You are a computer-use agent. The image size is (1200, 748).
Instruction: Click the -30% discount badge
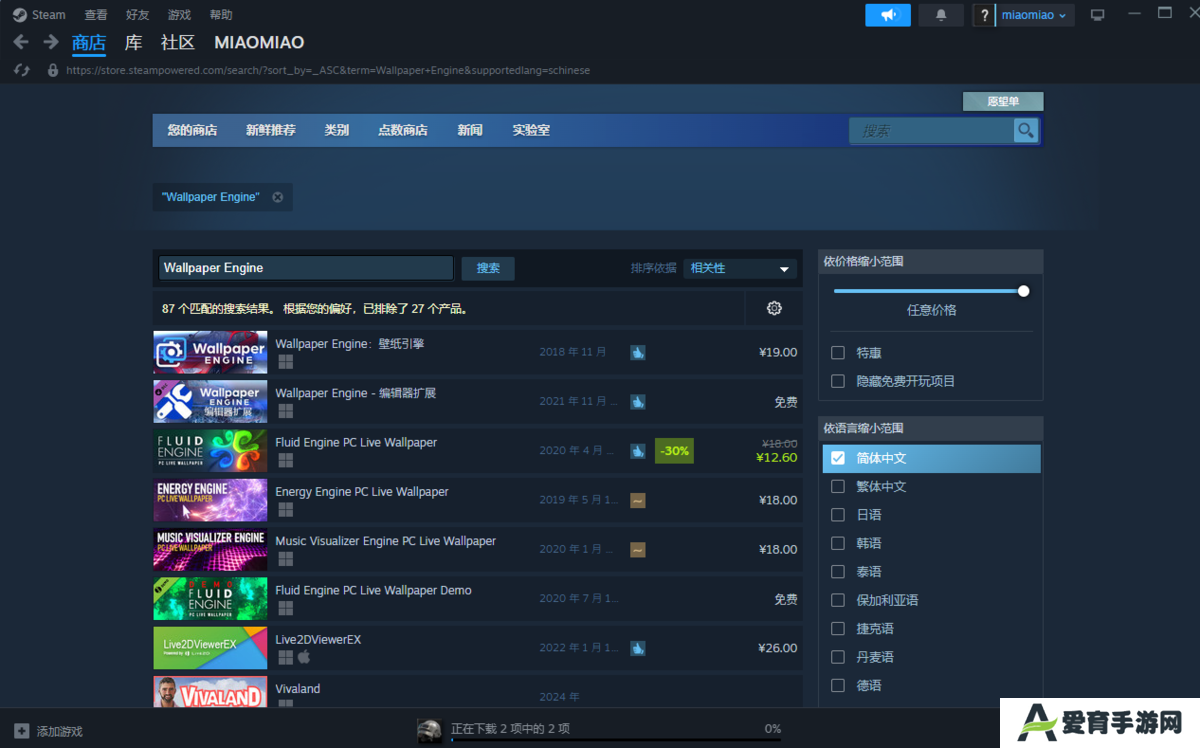click(x=675, y=451)
